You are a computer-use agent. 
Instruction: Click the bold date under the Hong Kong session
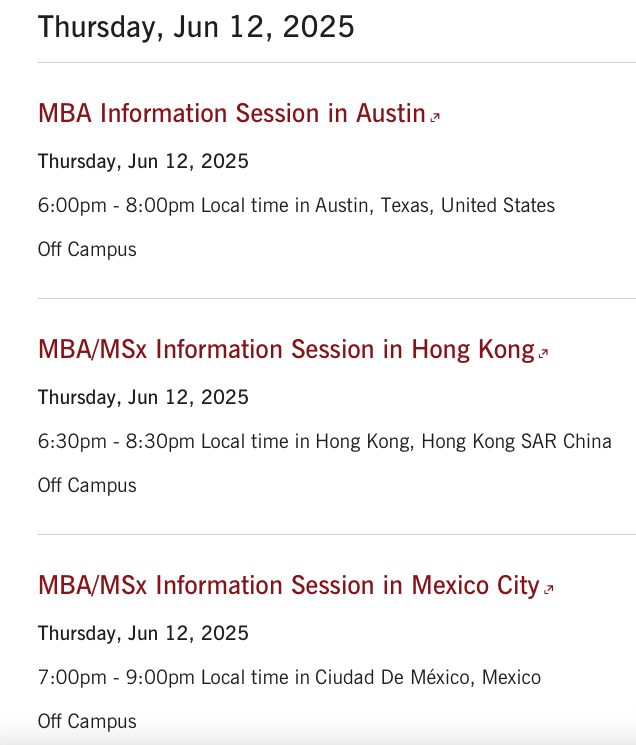(143, 398)
